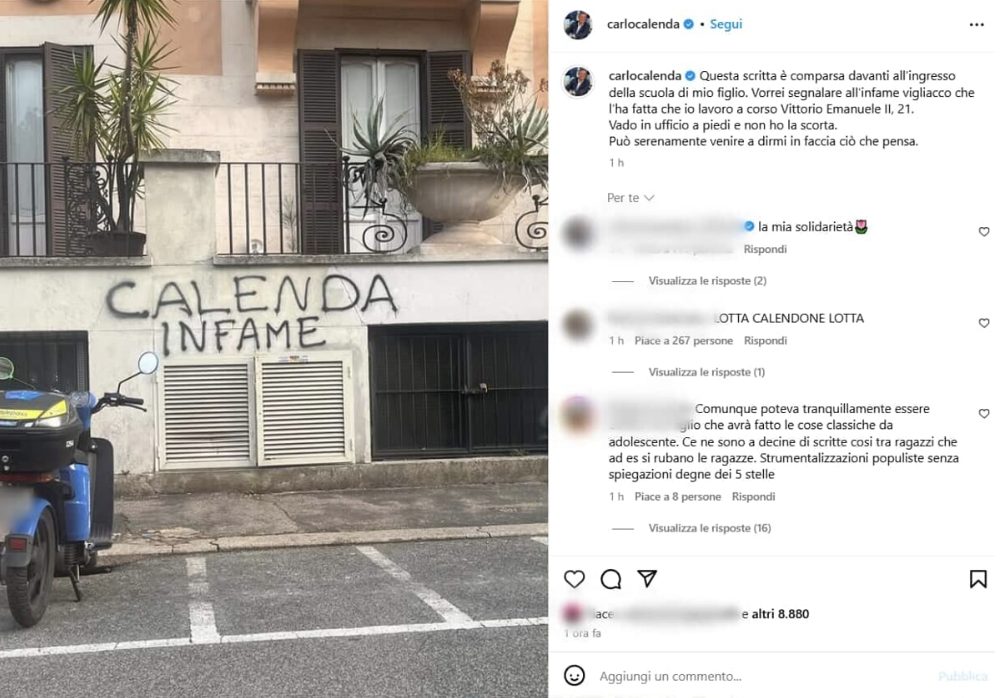
Task: Save post with bookmark icon
Action: tap(978, 579)
